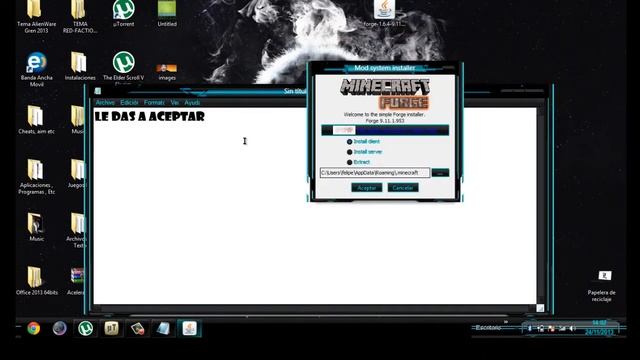Open the Formato menu in Notepad
Viewport: 640px width, 360px height.
click(154, 102)
